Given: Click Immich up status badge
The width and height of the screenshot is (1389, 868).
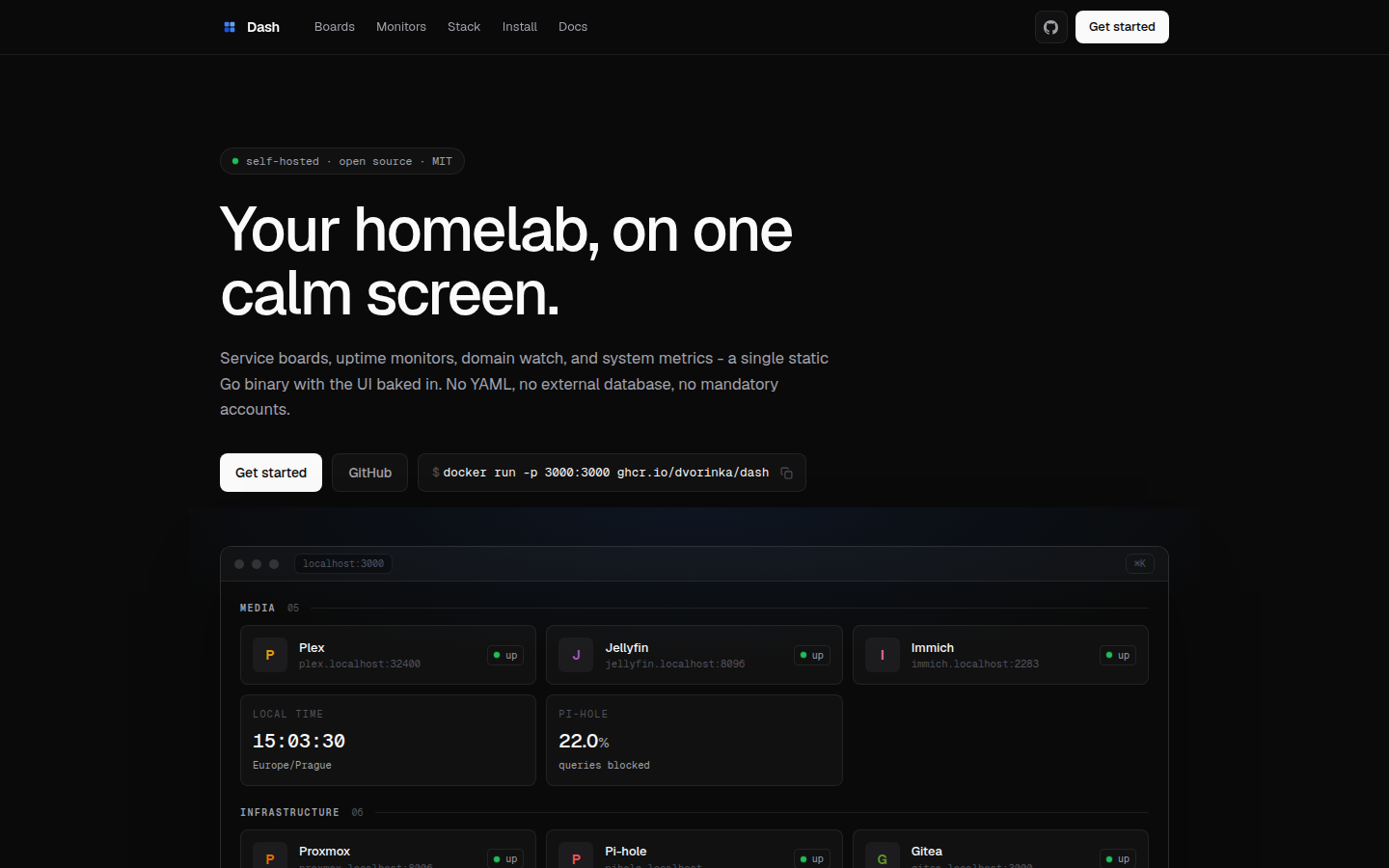Looking at the screenshot, I should click(x=1118, y=655).
